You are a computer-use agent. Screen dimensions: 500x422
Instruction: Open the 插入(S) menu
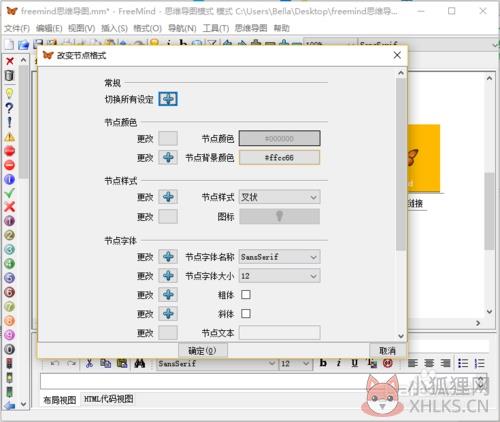pyautogui.click(x=114, y=28)
